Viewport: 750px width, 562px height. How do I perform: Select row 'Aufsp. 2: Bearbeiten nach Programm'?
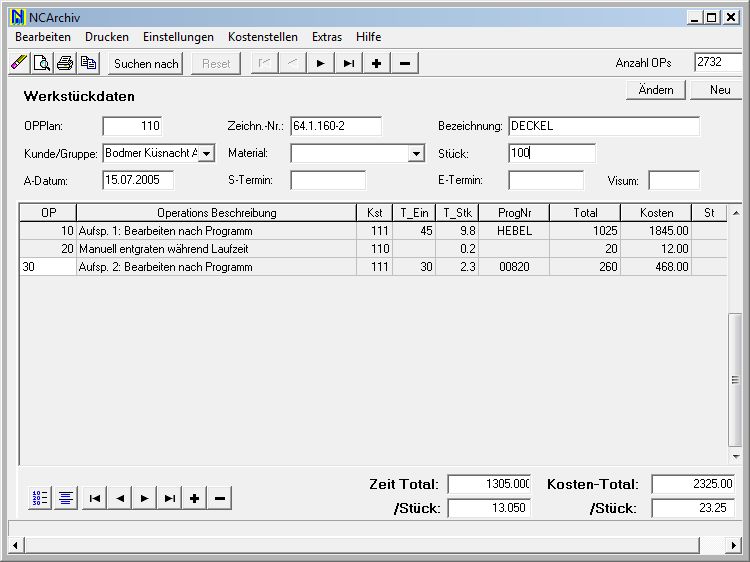pyautogui.click(x=373, y=267)
